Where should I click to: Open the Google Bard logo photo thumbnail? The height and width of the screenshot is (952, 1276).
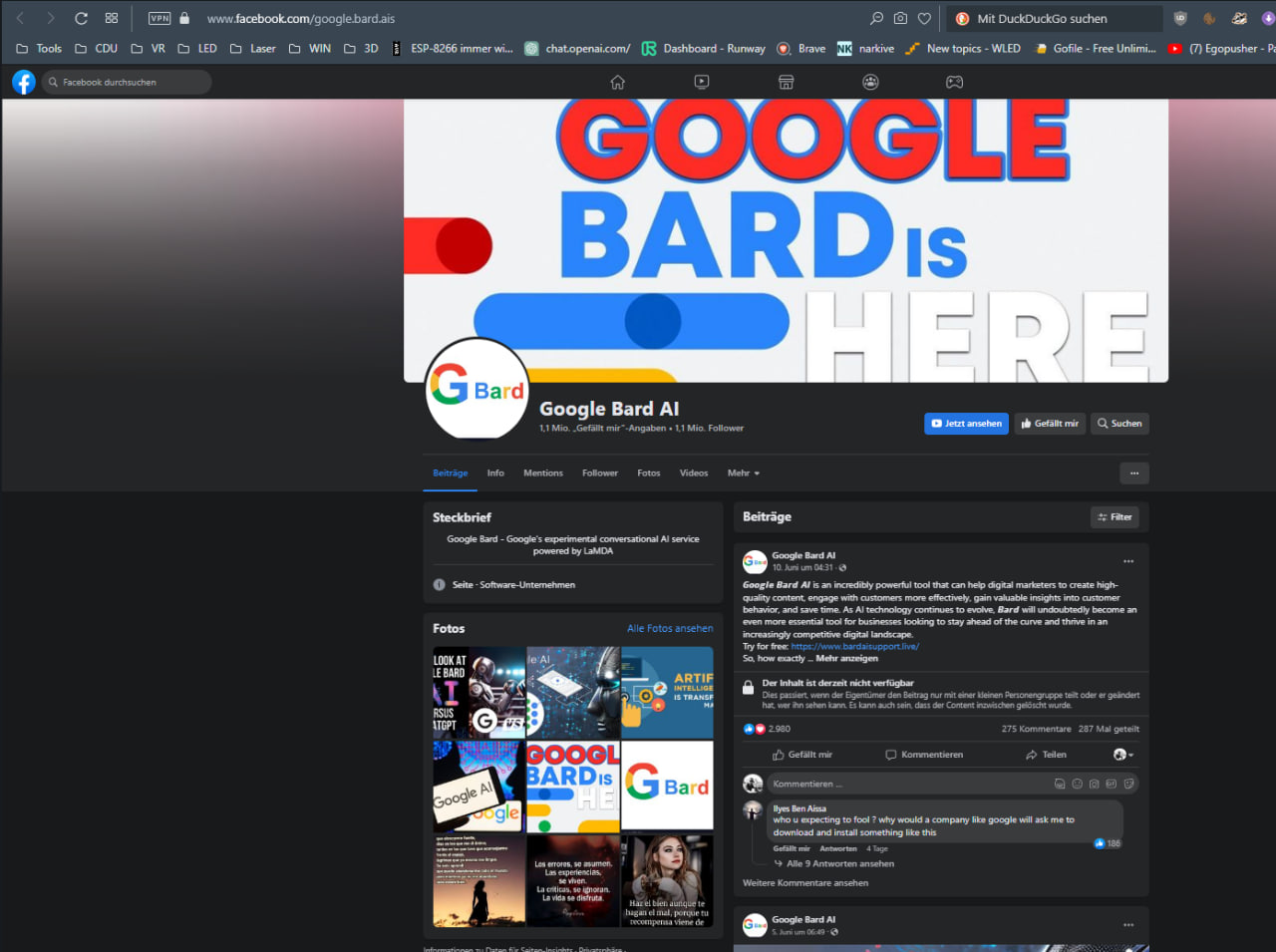click(667, 786)
